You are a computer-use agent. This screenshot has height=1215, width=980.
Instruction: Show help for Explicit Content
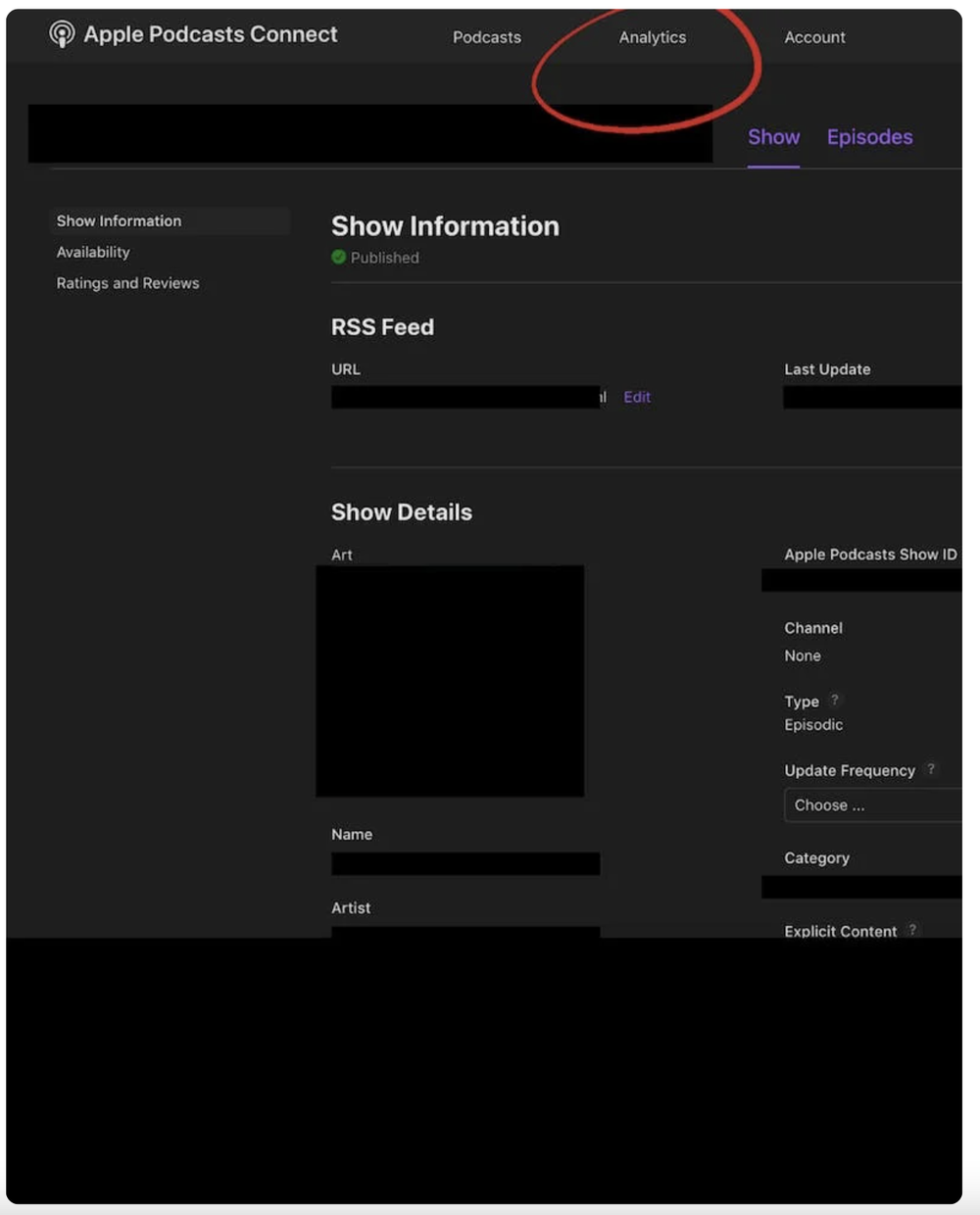pyautogui.click(x=912, y=930)
